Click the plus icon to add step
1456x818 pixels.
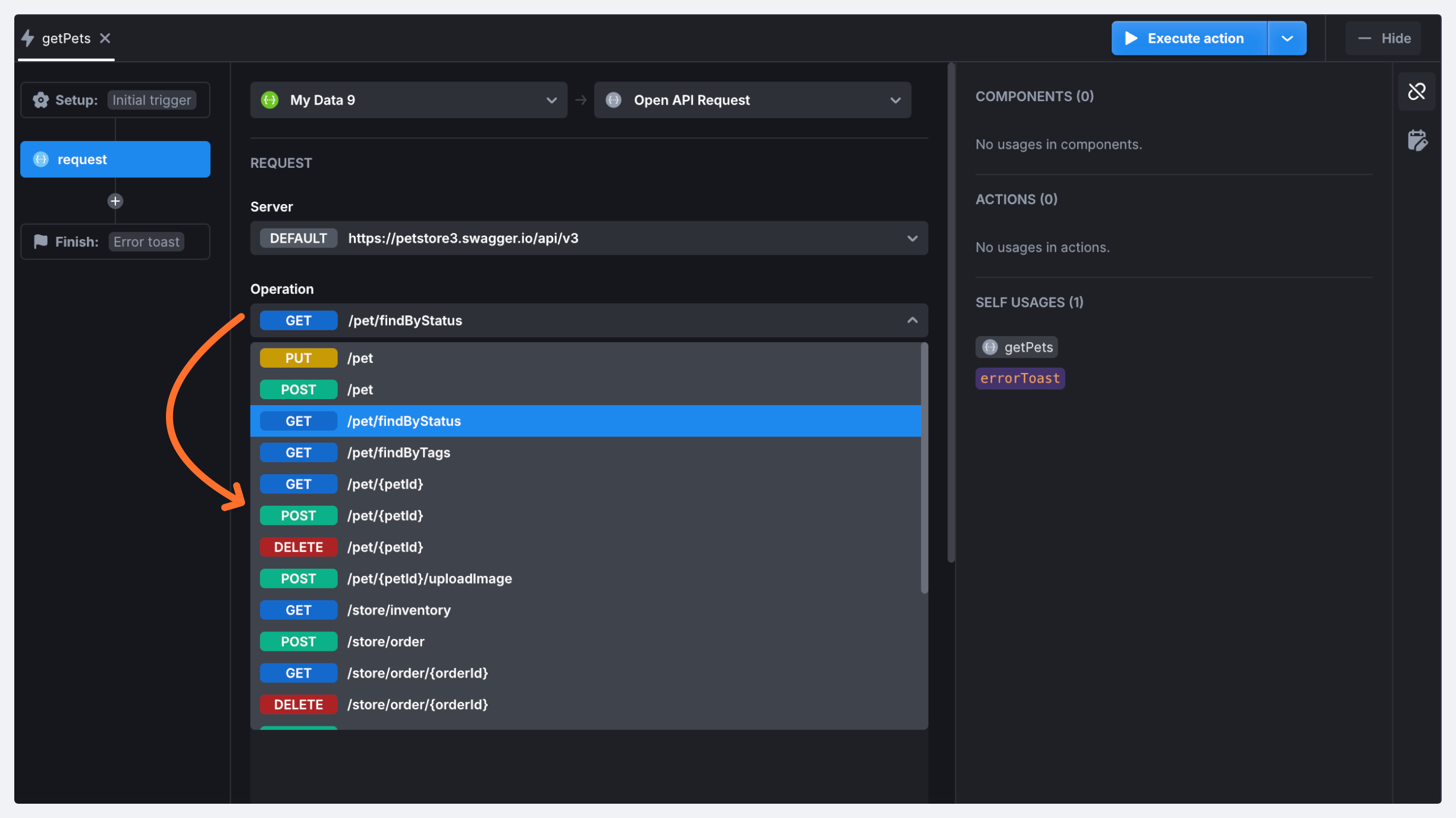pyautogui.click(x=115, y=201)
